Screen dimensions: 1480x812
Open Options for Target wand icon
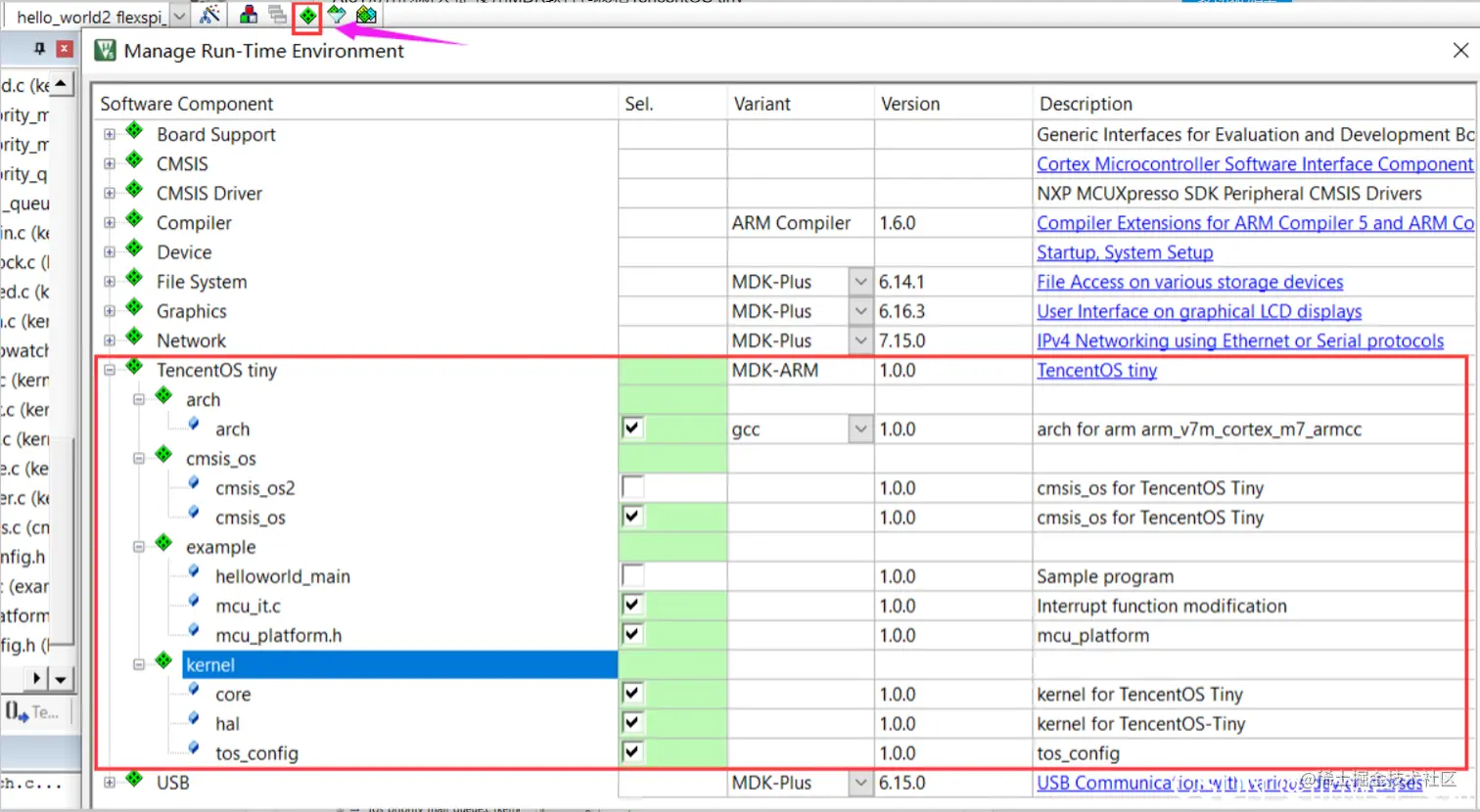[x=209, y=15]
